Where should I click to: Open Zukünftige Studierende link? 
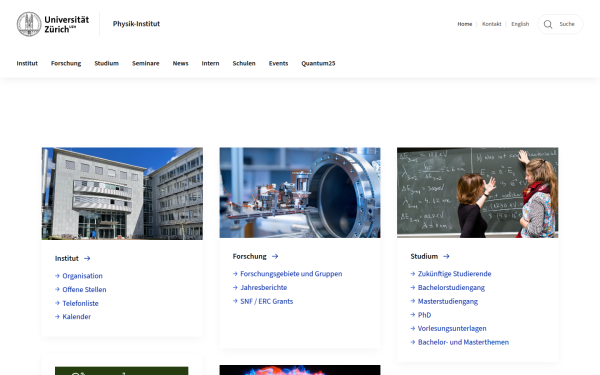(454, 274)
